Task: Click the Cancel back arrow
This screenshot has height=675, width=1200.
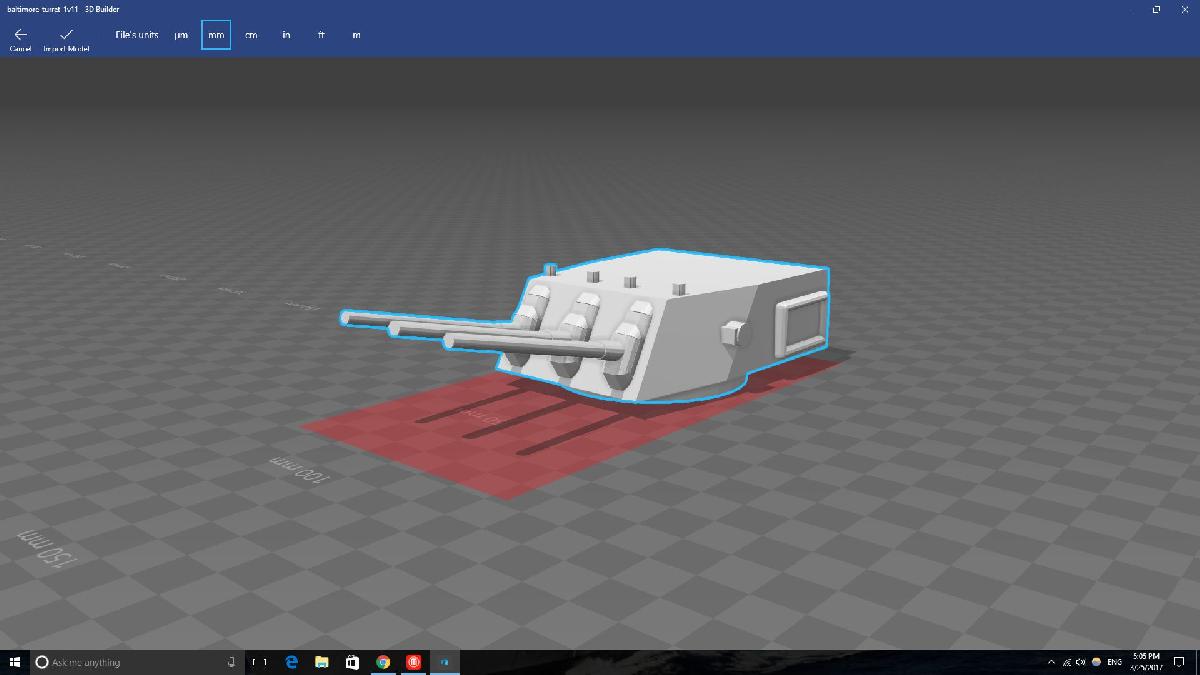Action: point(20,36)
